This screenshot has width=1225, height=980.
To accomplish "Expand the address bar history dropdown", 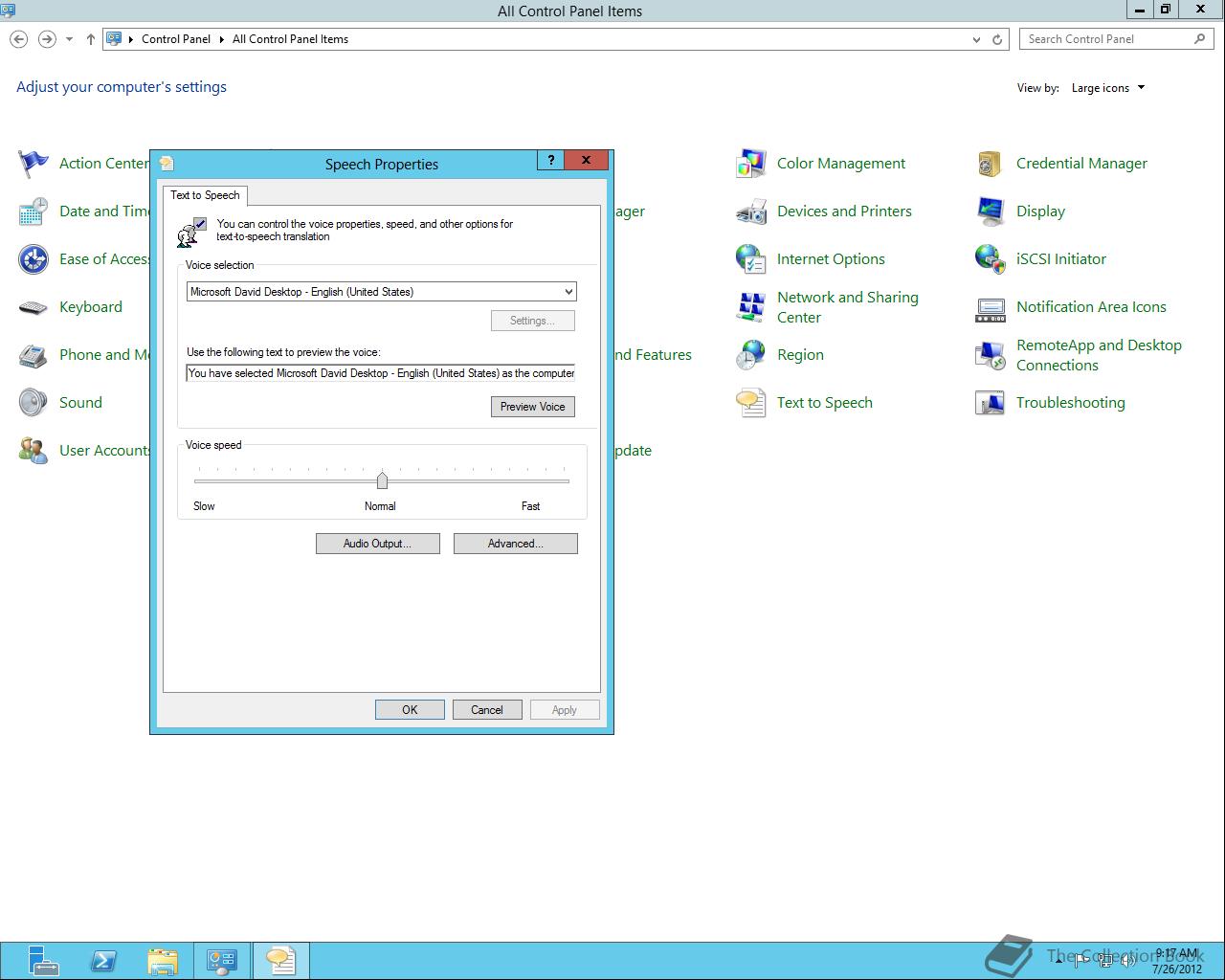I will point(976,39).
